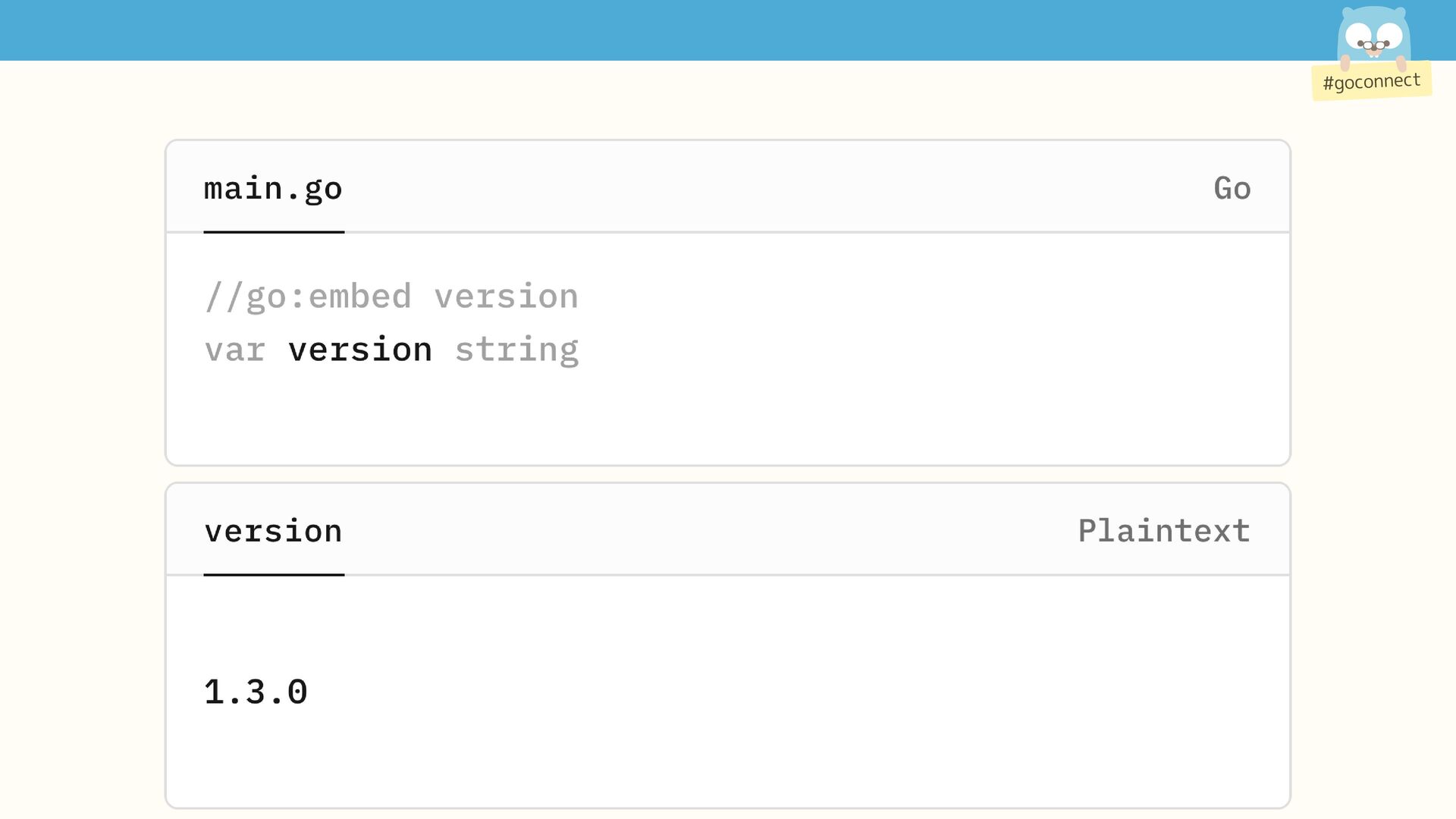
Task: Select the version file tab header
Action: tap(273, 531)
